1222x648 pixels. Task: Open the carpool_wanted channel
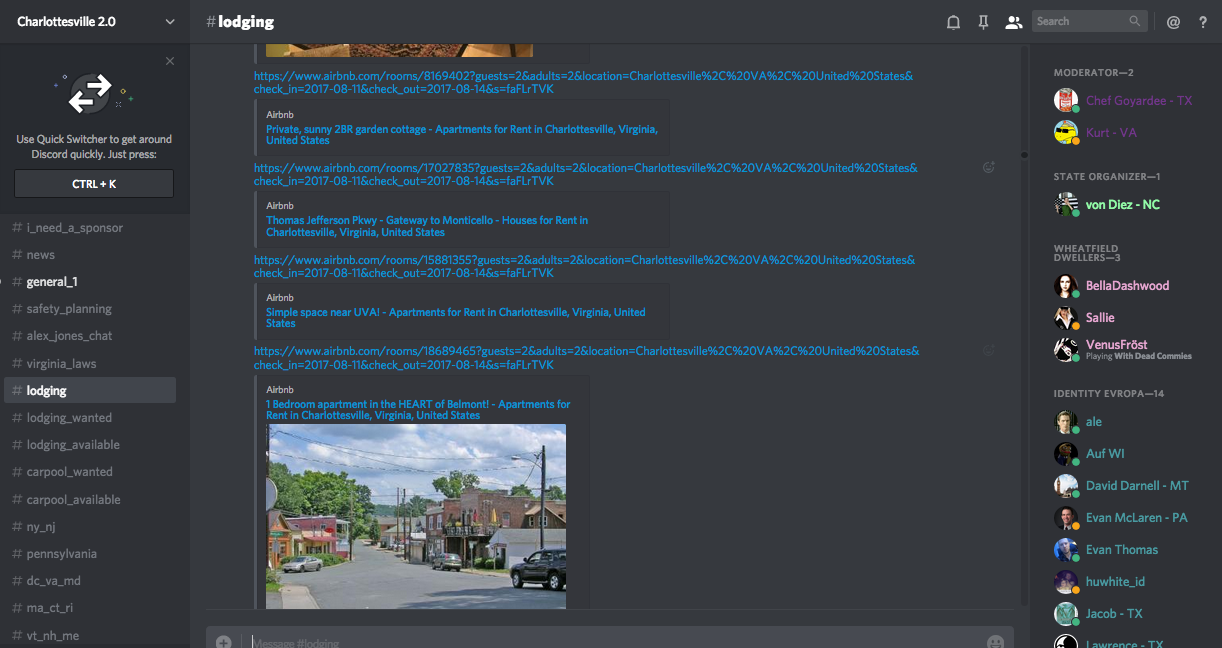69,472
